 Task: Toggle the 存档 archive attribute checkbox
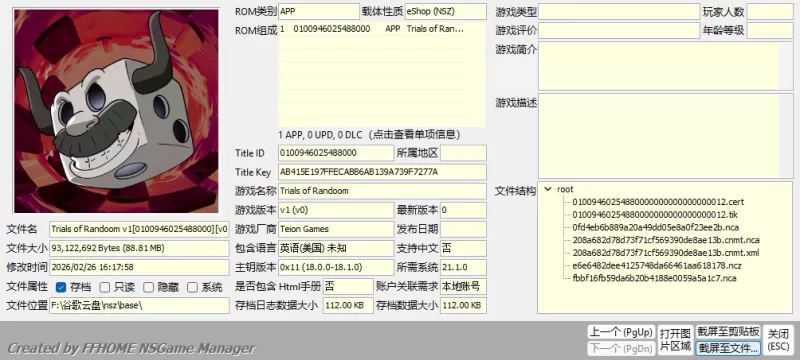click(x=61, y=287)
